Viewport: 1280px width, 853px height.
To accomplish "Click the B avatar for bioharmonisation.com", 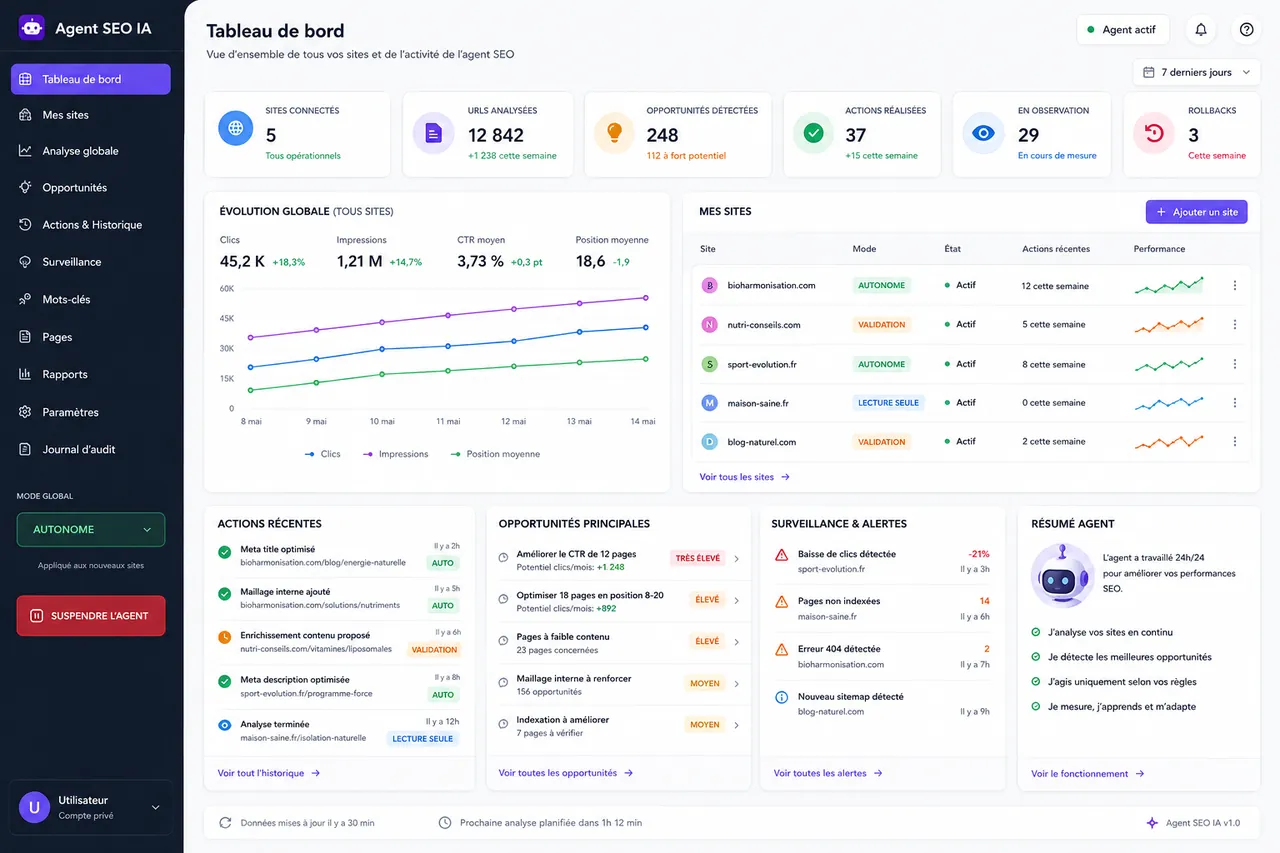I will click(x=710, y=285).
